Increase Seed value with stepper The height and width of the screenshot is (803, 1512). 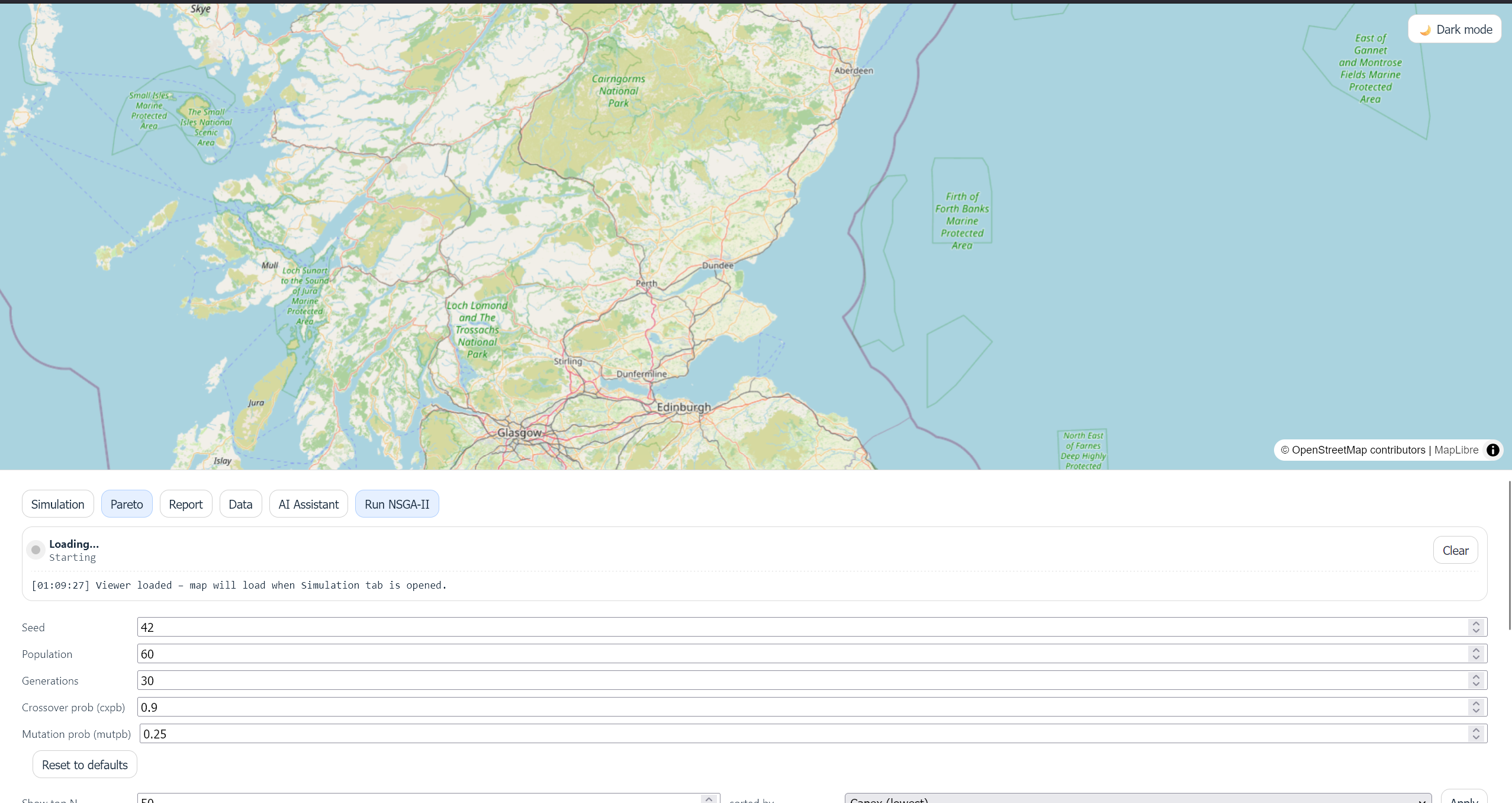coord(1476,623)
